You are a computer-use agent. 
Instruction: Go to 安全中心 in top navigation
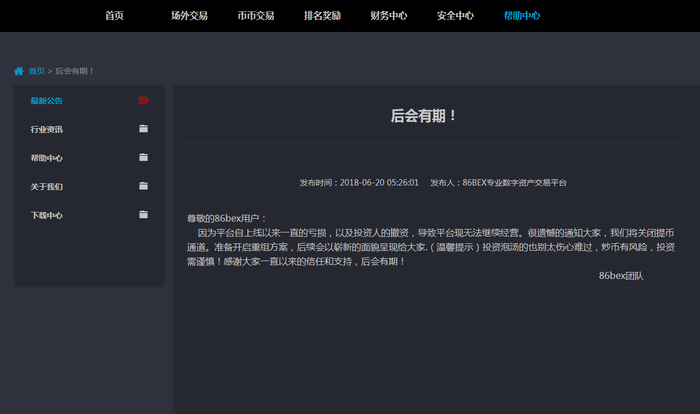pos(455,16)
